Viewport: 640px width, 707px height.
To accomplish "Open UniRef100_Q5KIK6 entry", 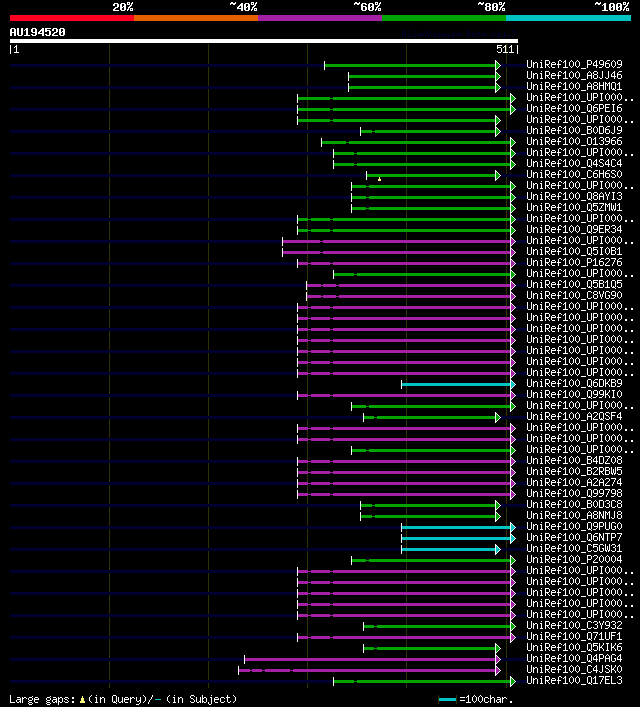I will pyautogui.click(x=574, y=647).
